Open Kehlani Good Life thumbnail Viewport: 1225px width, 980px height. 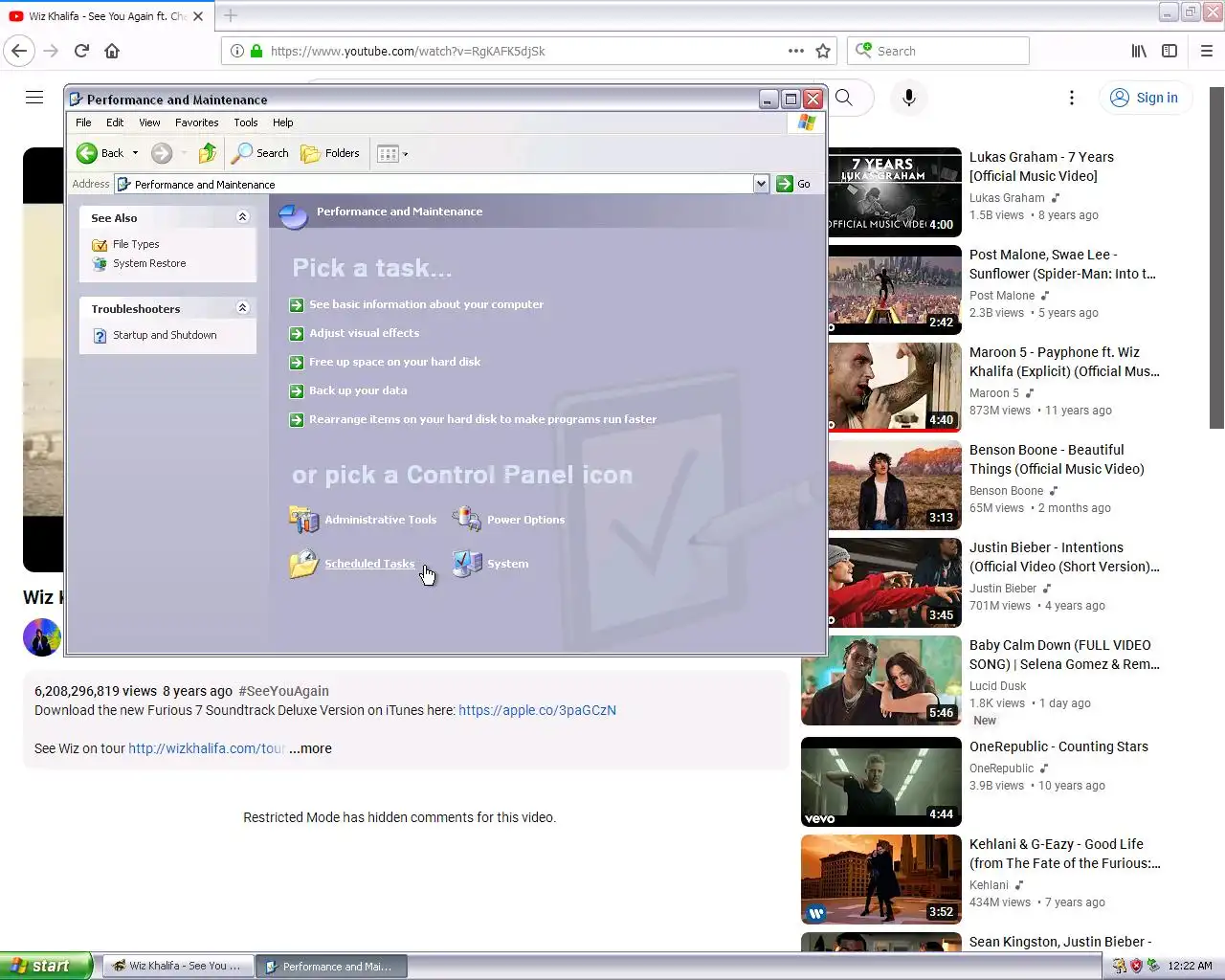pos(881,880)
